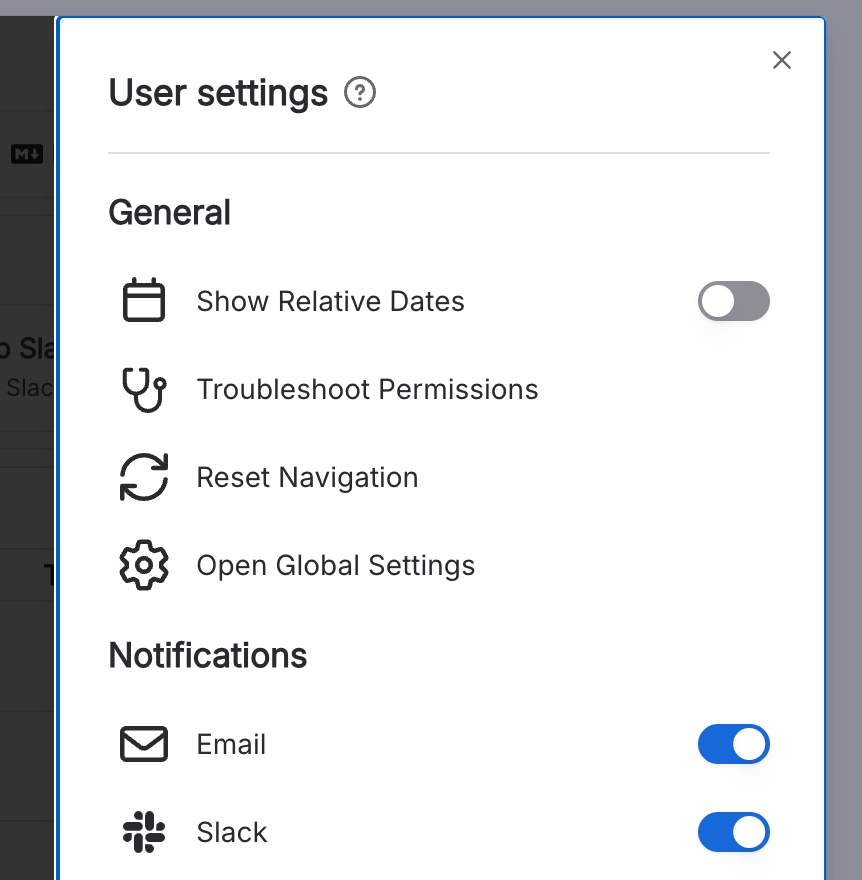Screen dimensions: 862x880
Task: Open Global Settings
Action: [336, 565]
